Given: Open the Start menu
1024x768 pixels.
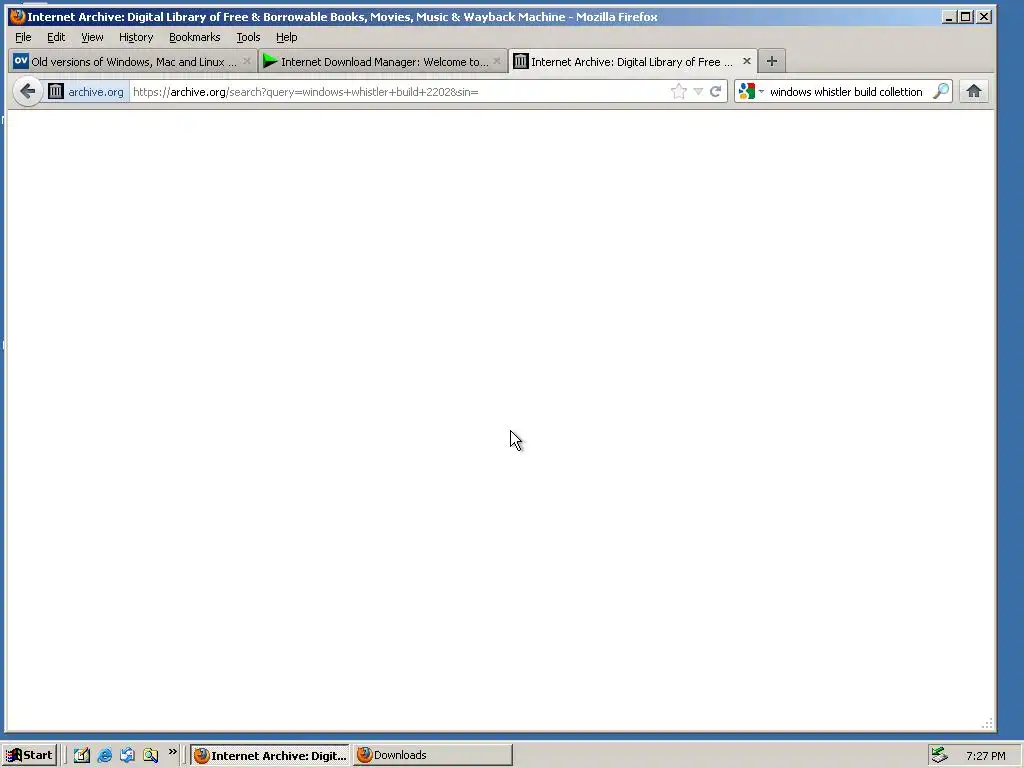Looking at the screenshot, I should coord(29,755).
